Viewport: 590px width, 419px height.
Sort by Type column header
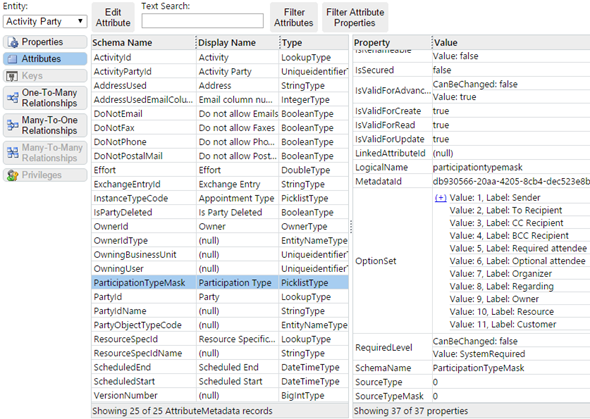(x=314, y=43)
